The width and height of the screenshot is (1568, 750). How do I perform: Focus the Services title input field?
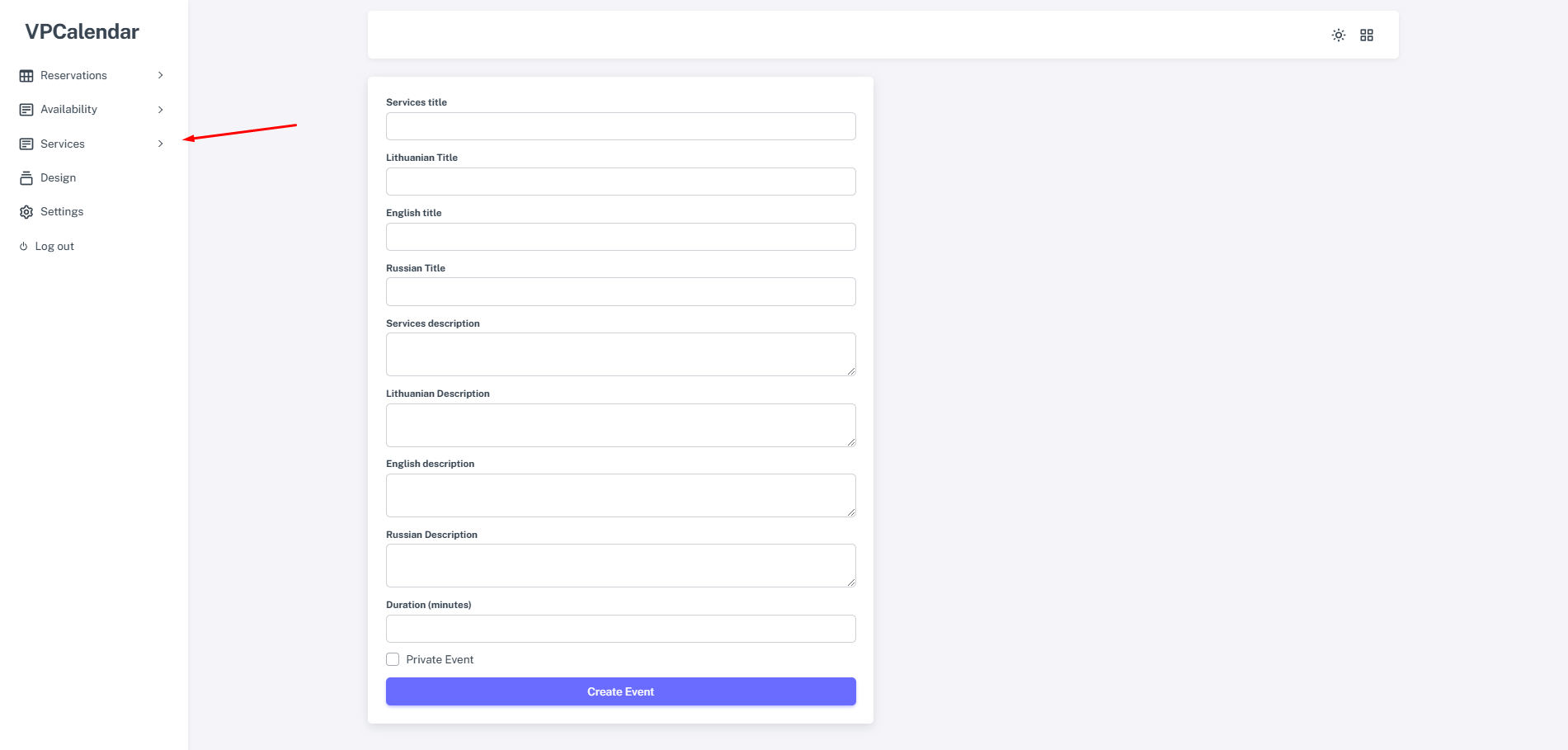[620, 126]
